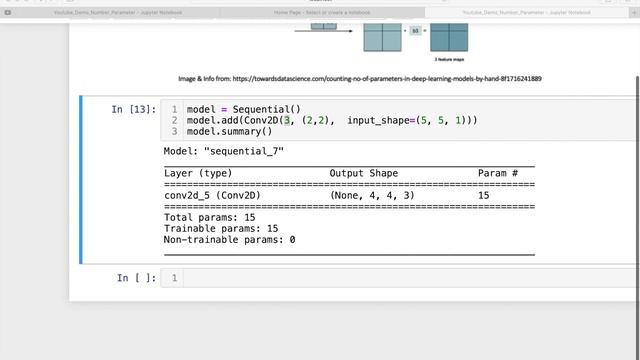Click line number 1 of the empty cell
This screenshot has height=360, width=640.
174,278
